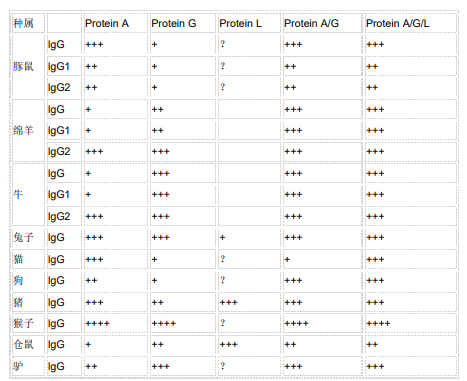Select the Protein A/G header cell
The image size is (467, 381).
coord(323,23)
